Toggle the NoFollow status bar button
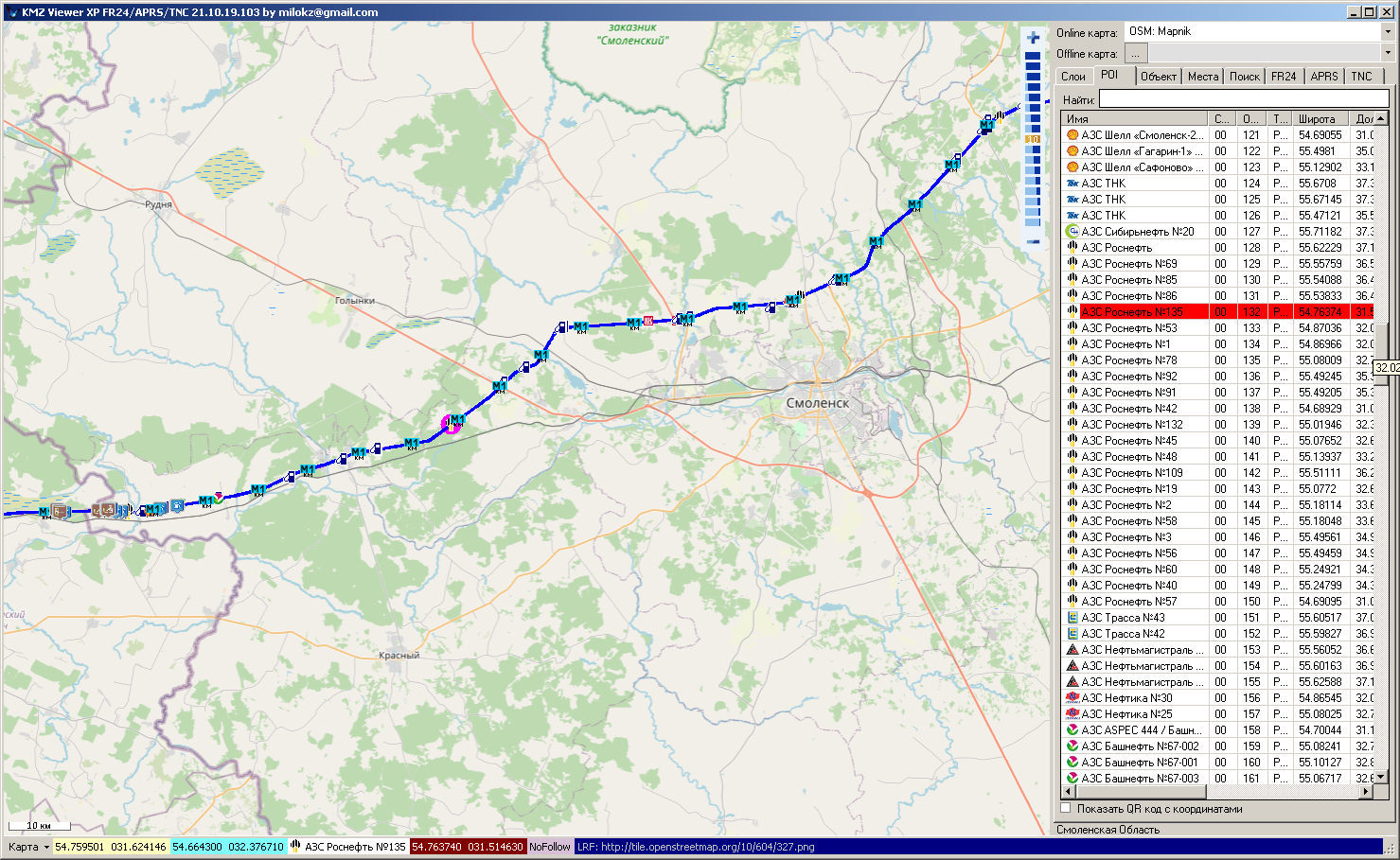1400x860 pixels. point(550,847)
